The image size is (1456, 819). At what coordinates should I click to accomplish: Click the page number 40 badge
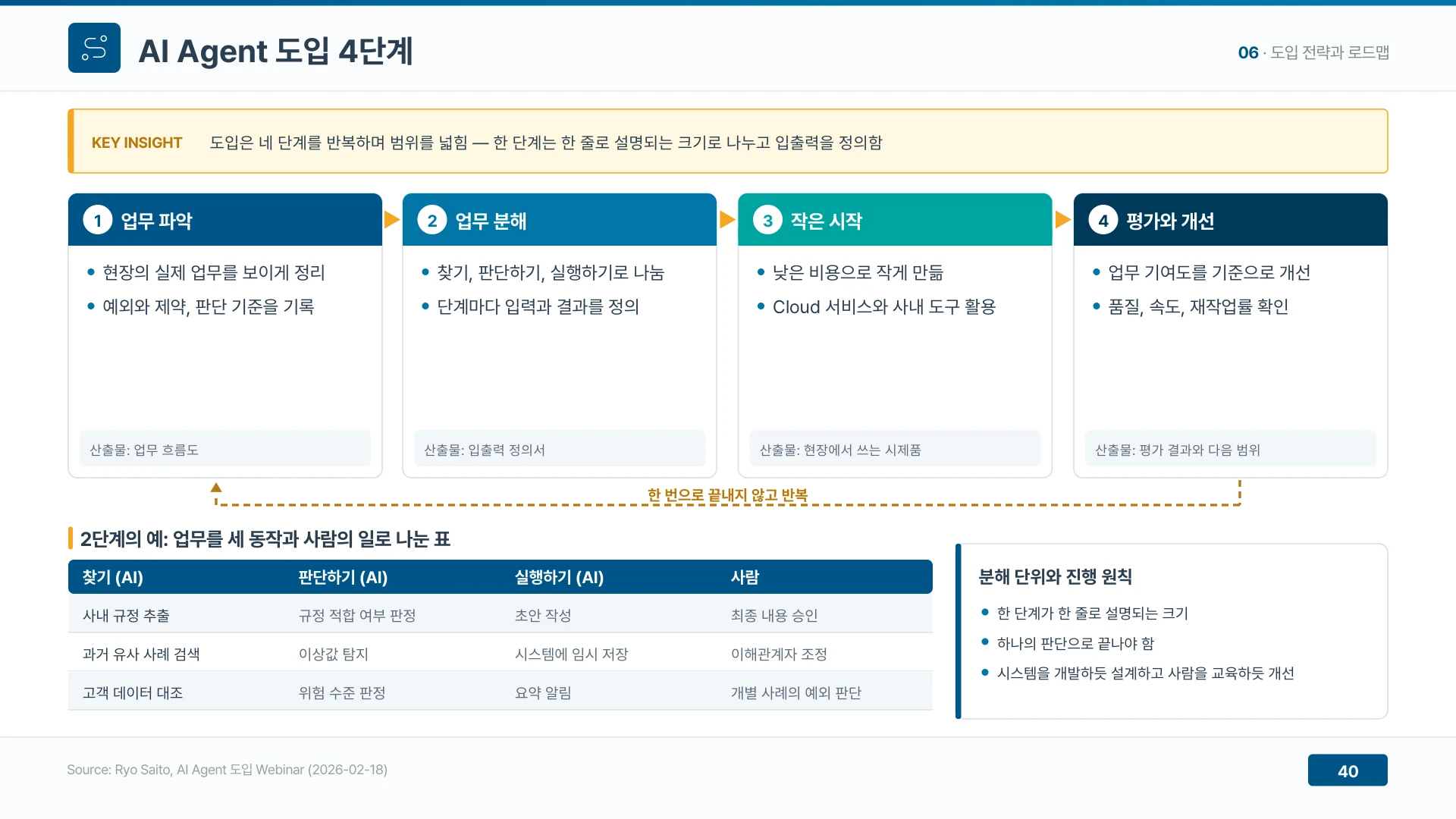(1348, 770)
